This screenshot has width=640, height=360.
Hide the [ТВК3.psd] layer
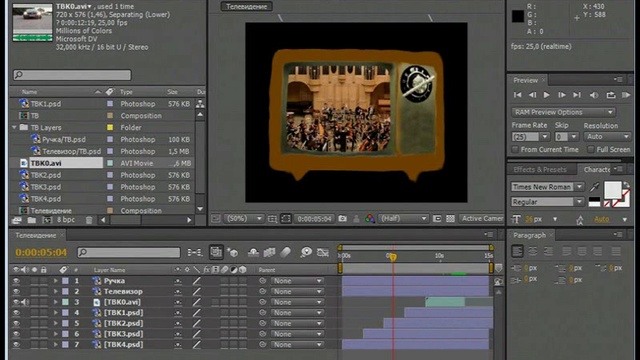16,334
